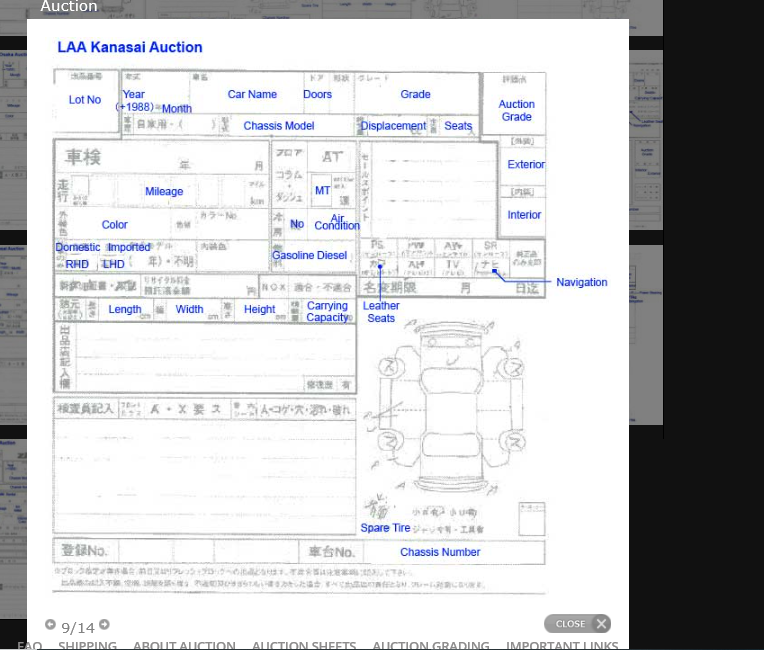Click the RHD label
Screen dimensions: 764x650
point(77,264)
